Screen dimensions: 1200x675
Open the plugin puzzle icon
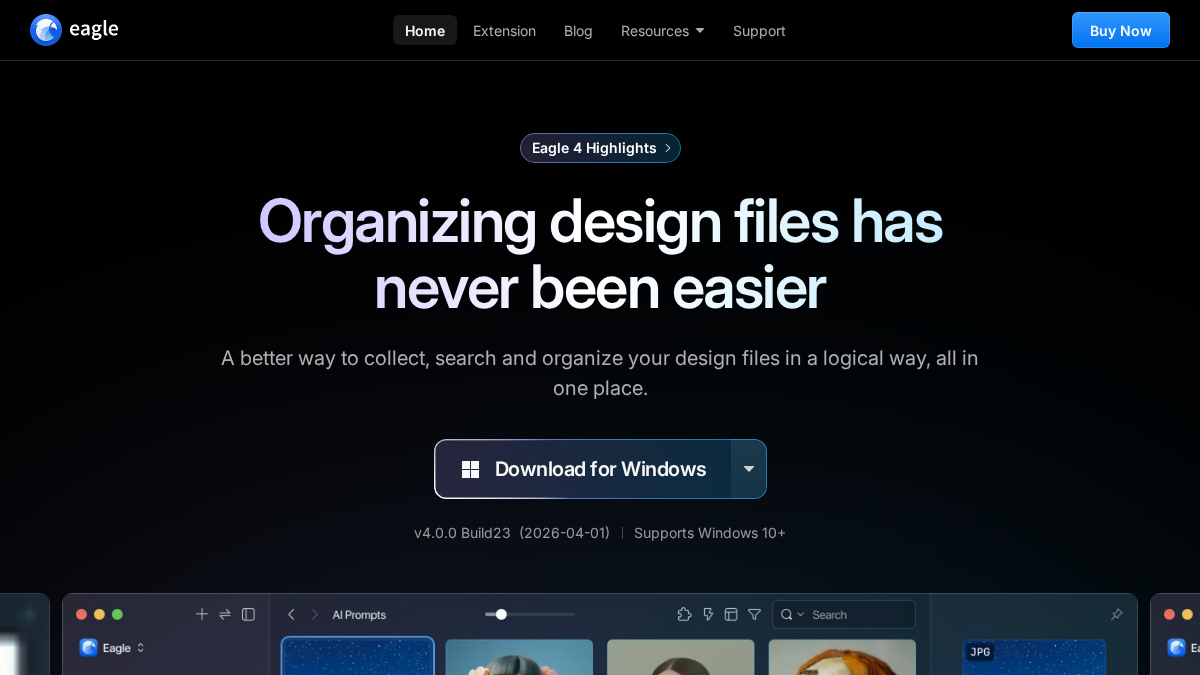(684, 614)
